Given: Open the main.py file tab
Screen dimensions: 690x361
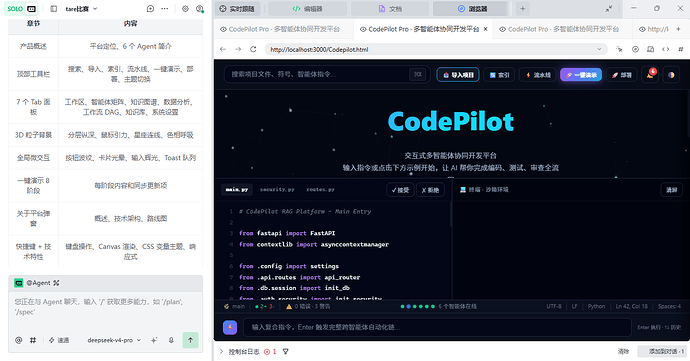Looking at the screenshot, I should (x=237, y=190).
